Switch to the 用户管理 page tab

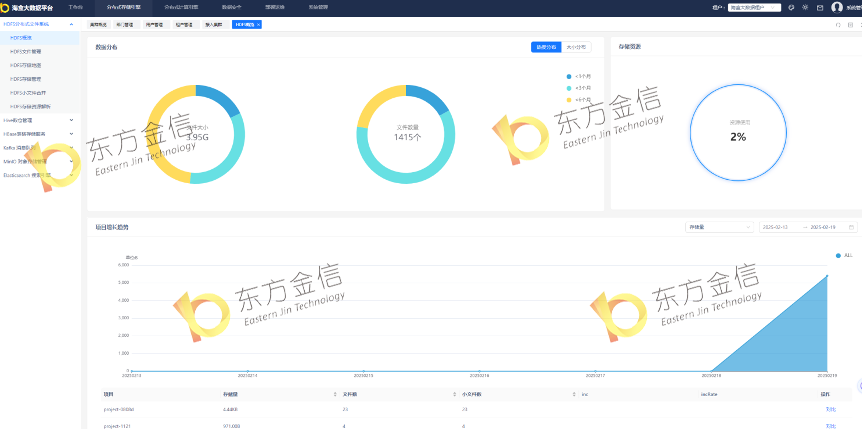(154, 25)
